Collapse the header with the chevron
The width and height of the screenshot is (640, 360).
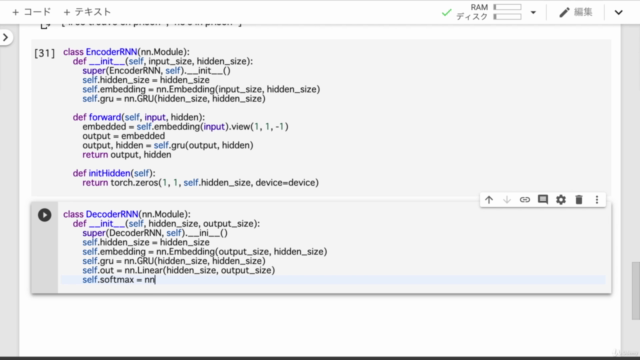pyautogui.click(x=619, y=12)
